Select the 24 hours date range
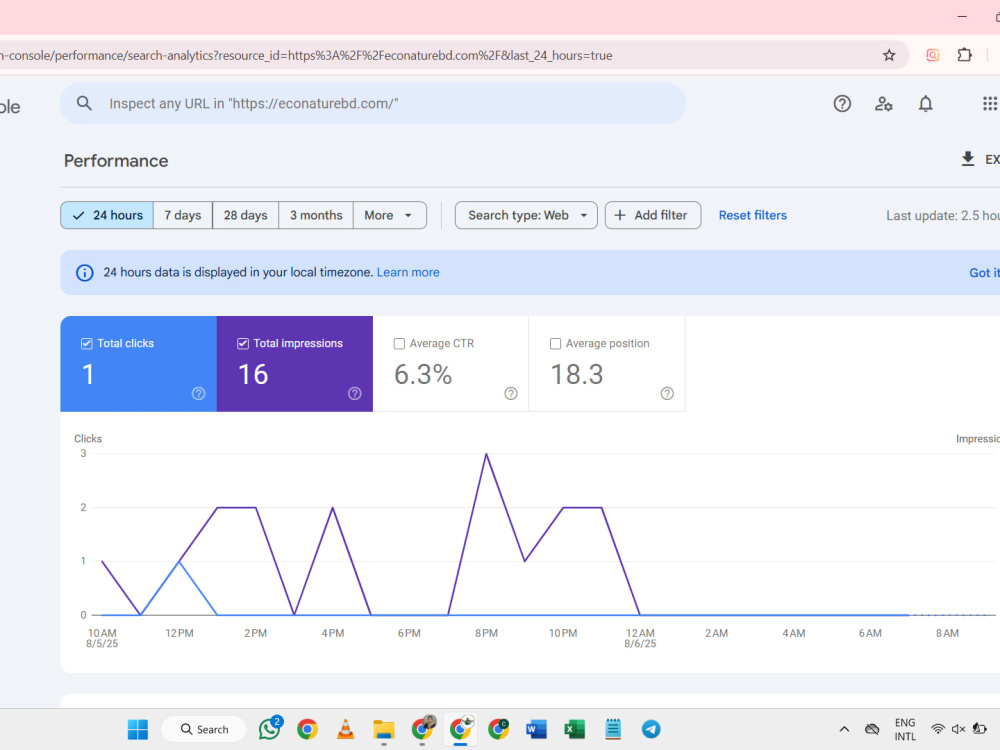 [107, 216]
